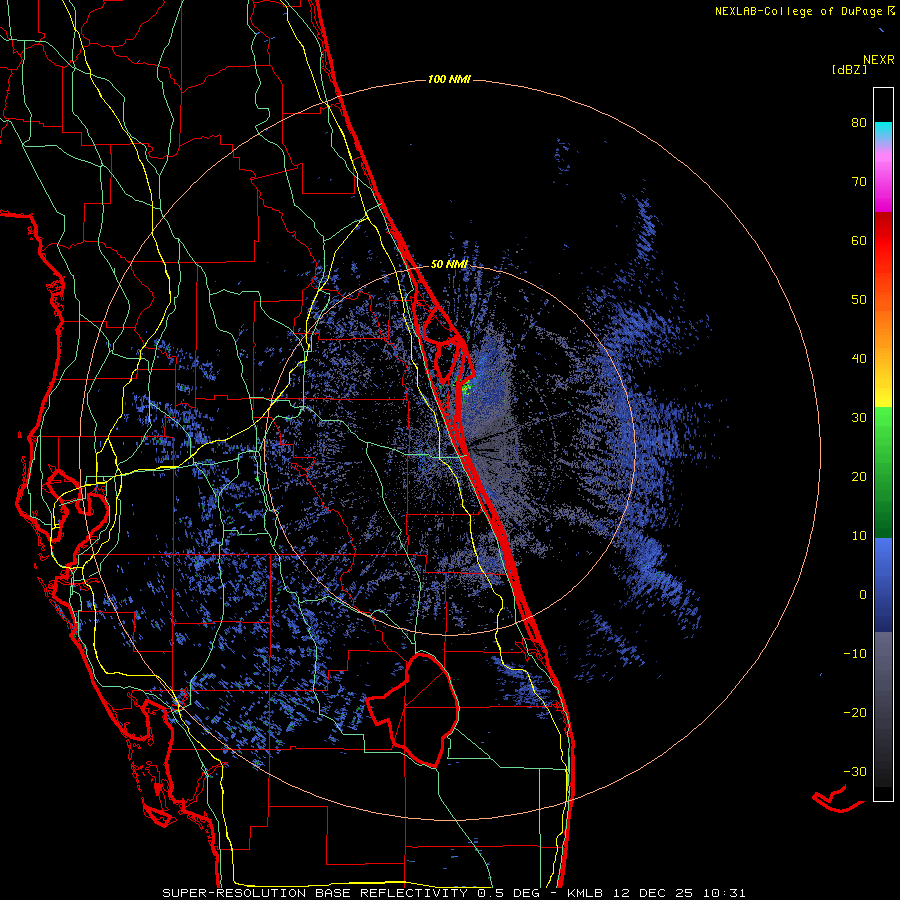The width and height of the screenshot is (900, 900).
Task: Click the -30 value on the dBZ scale
Action: (x=855, y=771)
